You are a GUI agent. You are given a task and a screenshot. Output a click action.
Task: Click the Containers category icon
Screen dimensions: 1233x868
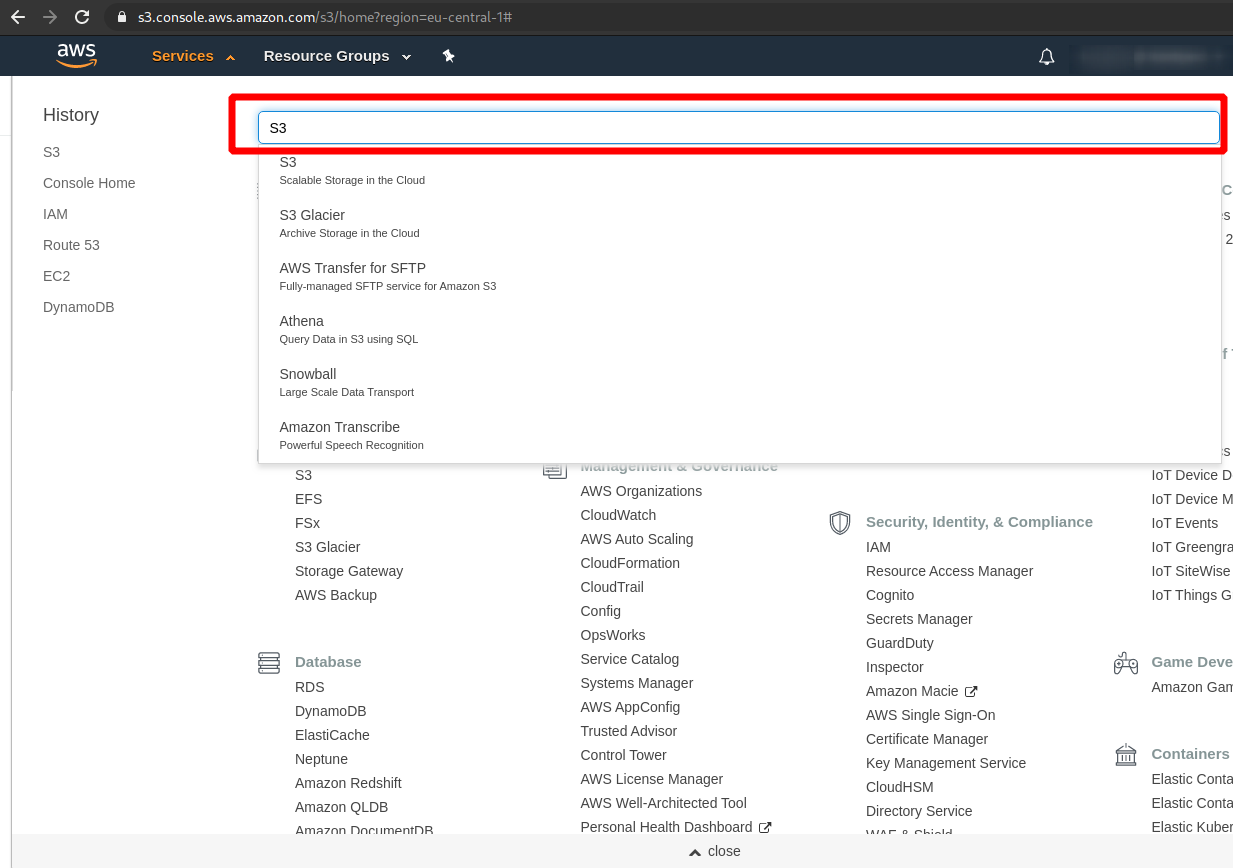(x=1126, y=754)
